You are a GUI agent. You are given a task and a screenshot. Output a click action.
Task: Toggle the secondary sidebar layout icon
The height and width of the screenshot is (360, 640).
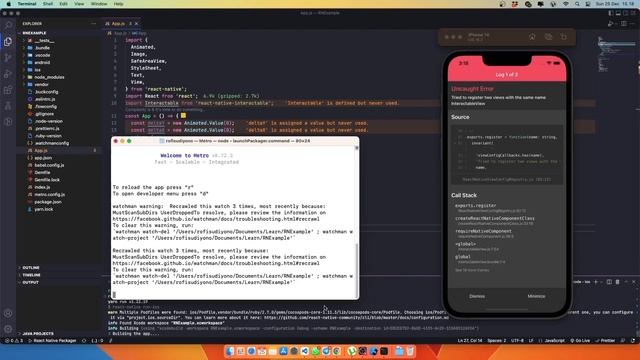pos(625,13)
